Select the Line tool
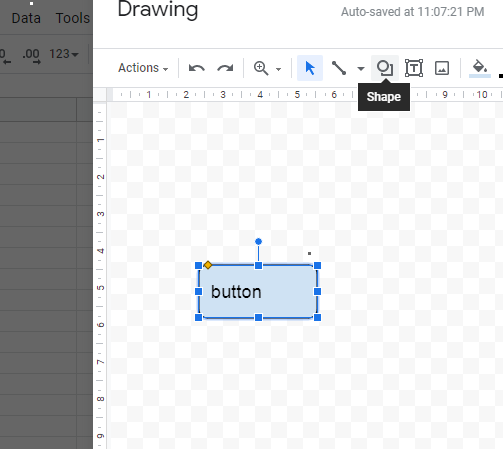 (339, 68)
